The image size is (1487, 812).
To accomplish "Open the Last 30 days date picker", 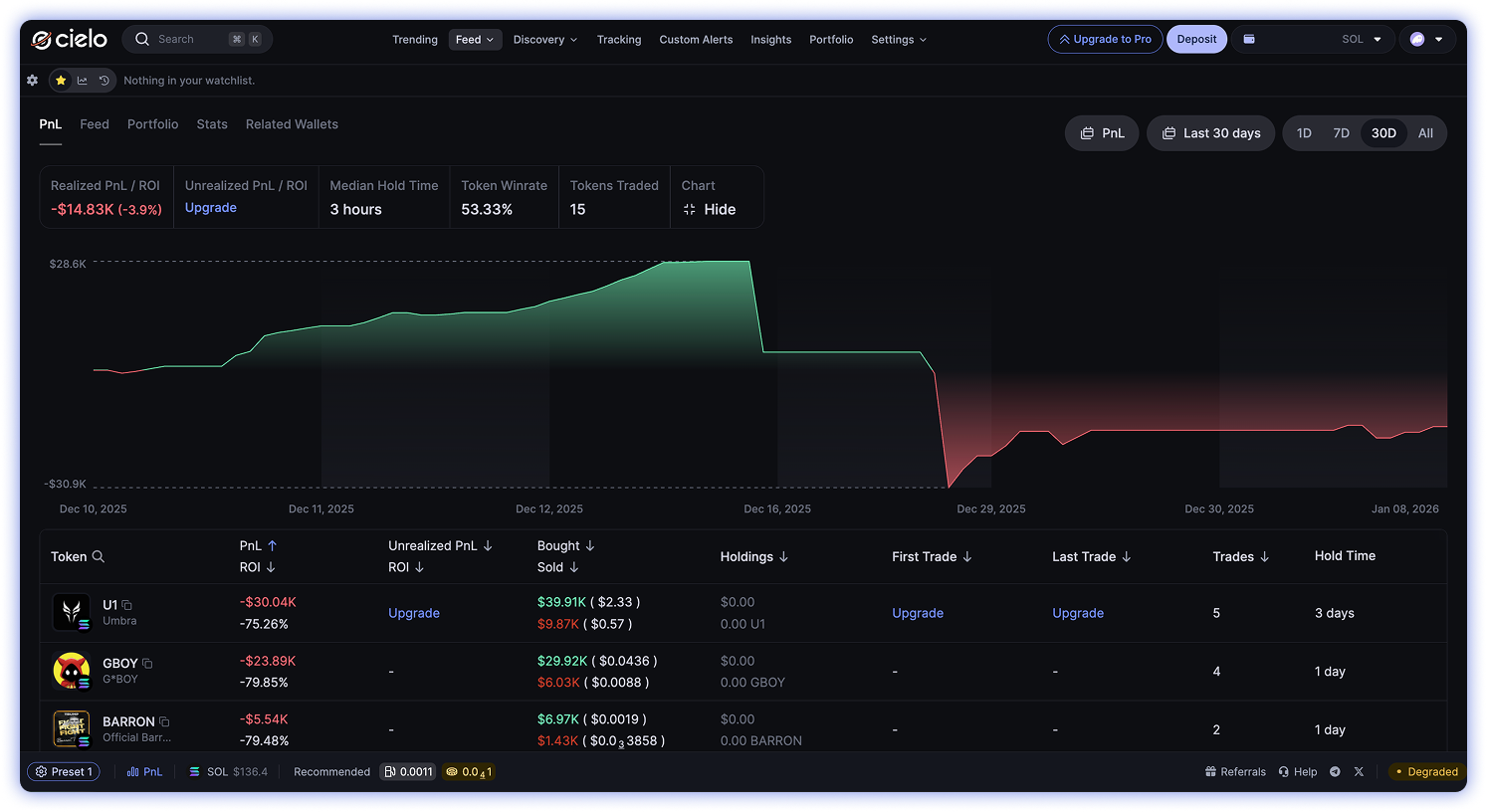I will pos(1210,133).
